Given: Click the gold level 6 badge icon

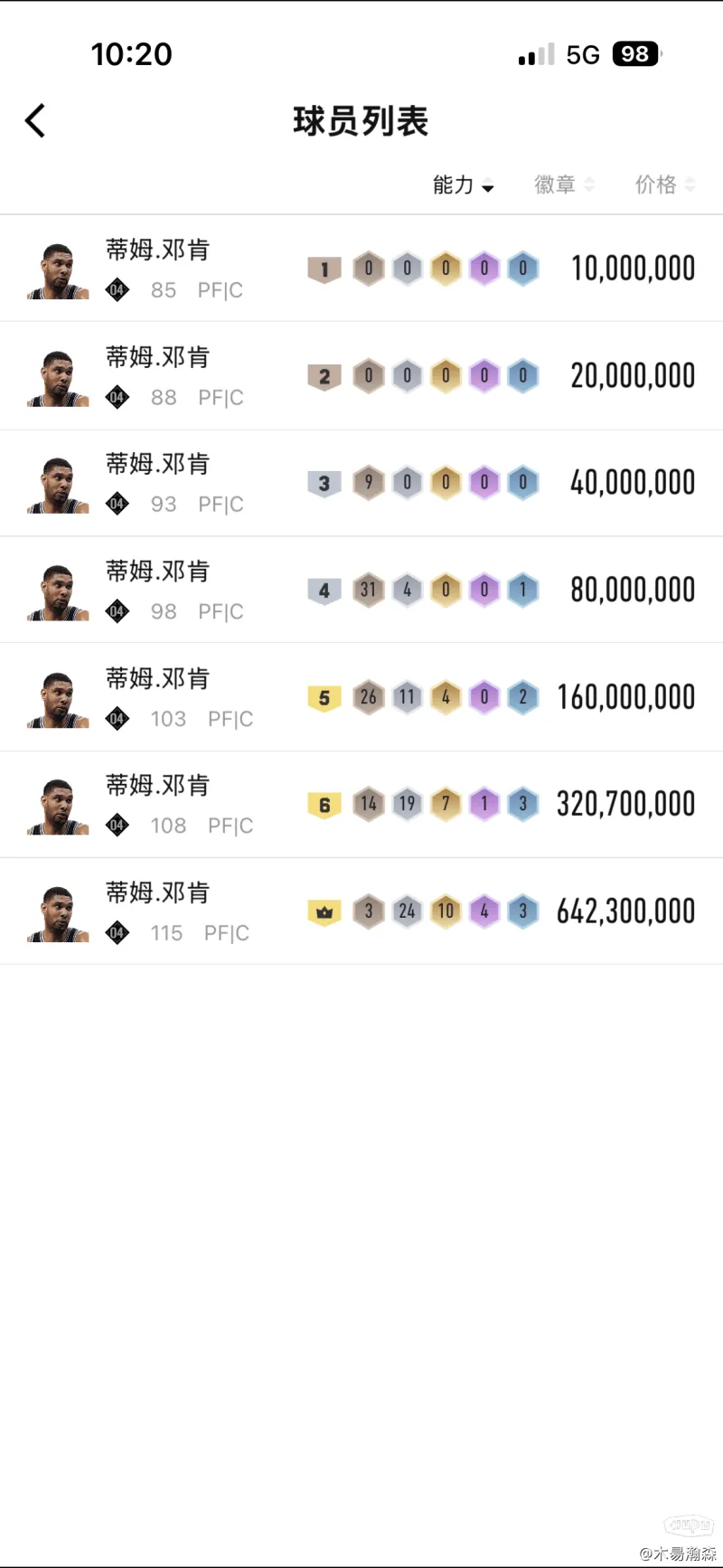Looking at the screenshot, I should 324,805.
